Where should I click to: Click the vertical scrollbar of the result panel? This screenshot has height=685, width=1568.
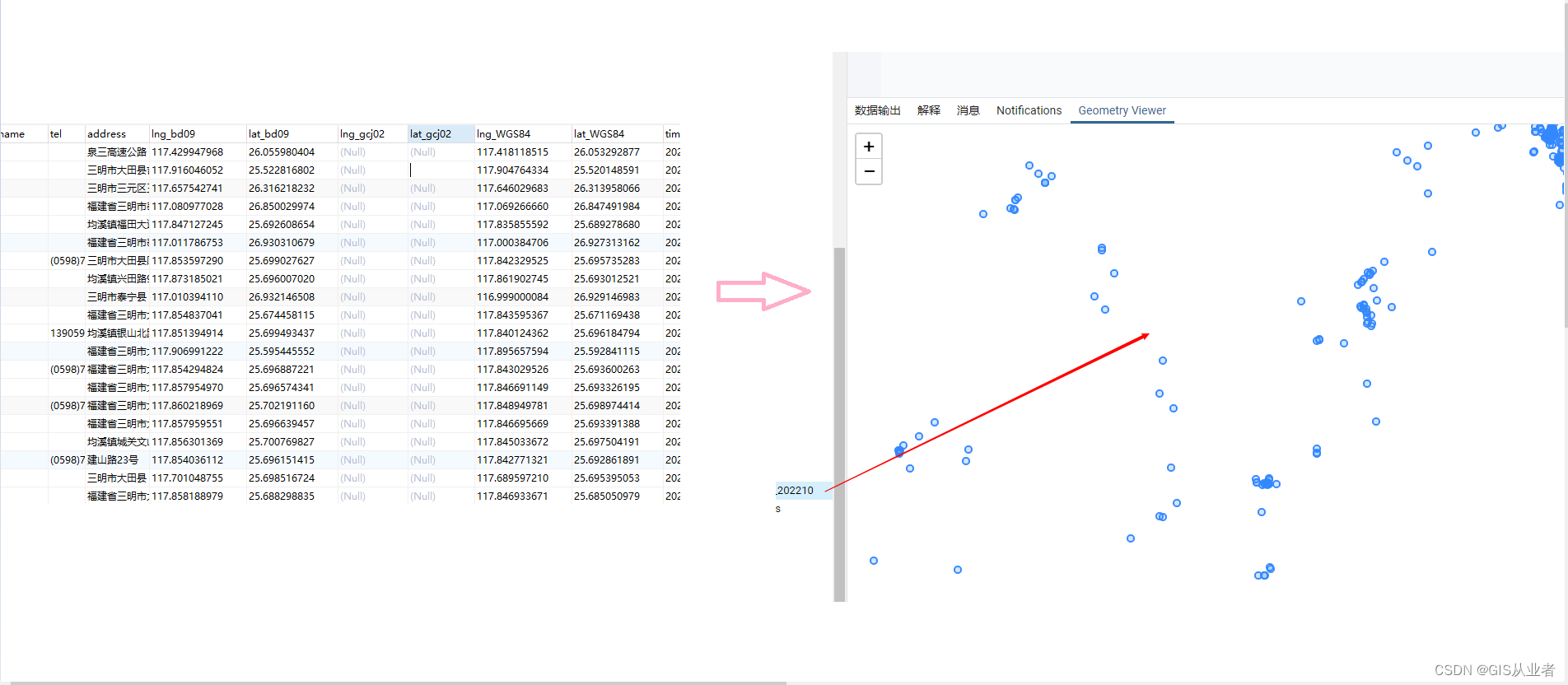(840, 424)
